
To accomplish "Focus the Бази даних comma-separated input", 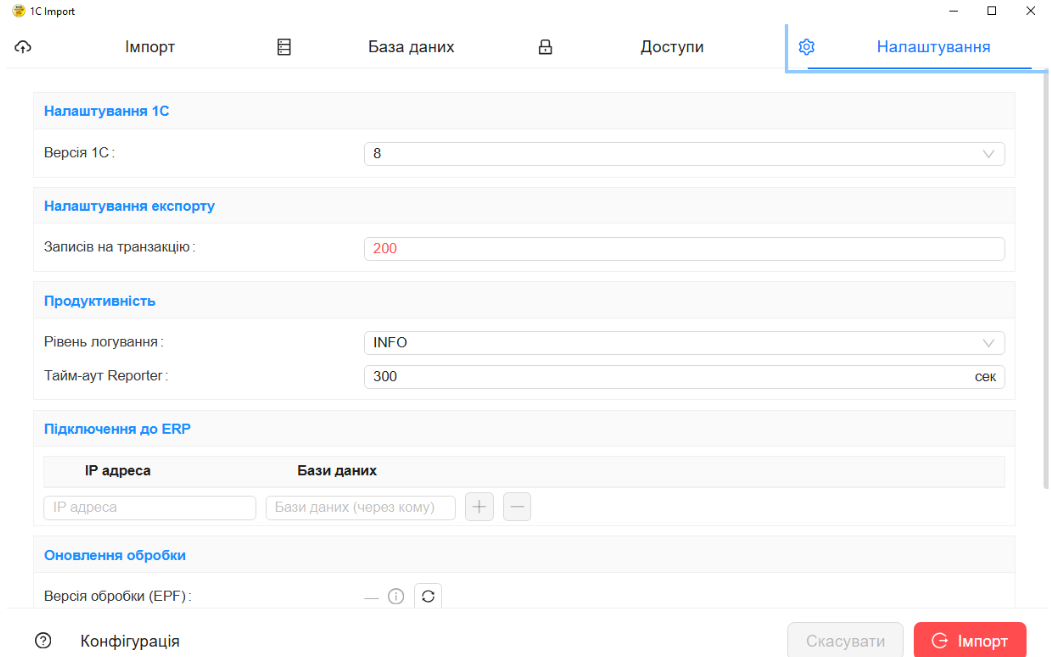I will [x=361, y=507].
